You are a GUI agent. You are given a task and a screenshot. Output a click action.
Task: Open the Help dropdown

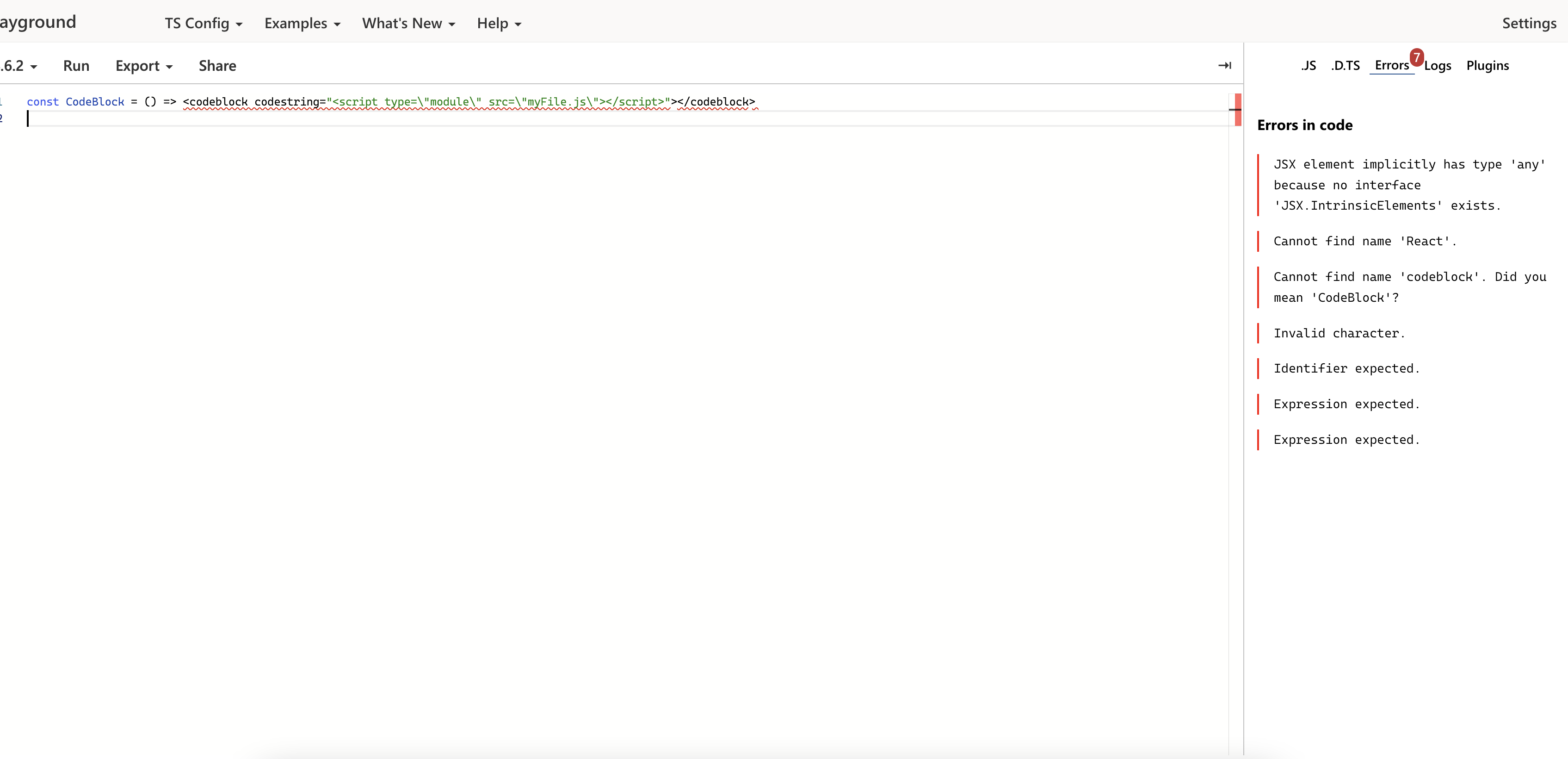tap(499, 23)
